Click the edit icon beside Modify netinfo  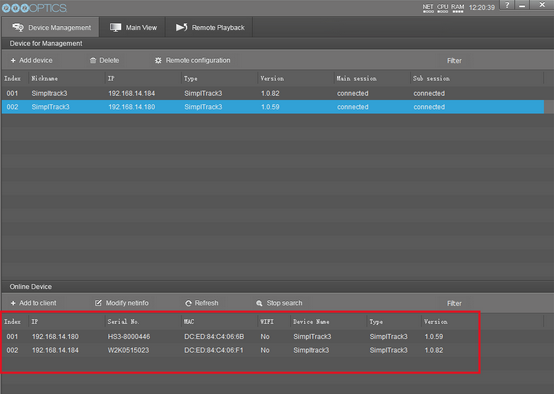point(98,303)
